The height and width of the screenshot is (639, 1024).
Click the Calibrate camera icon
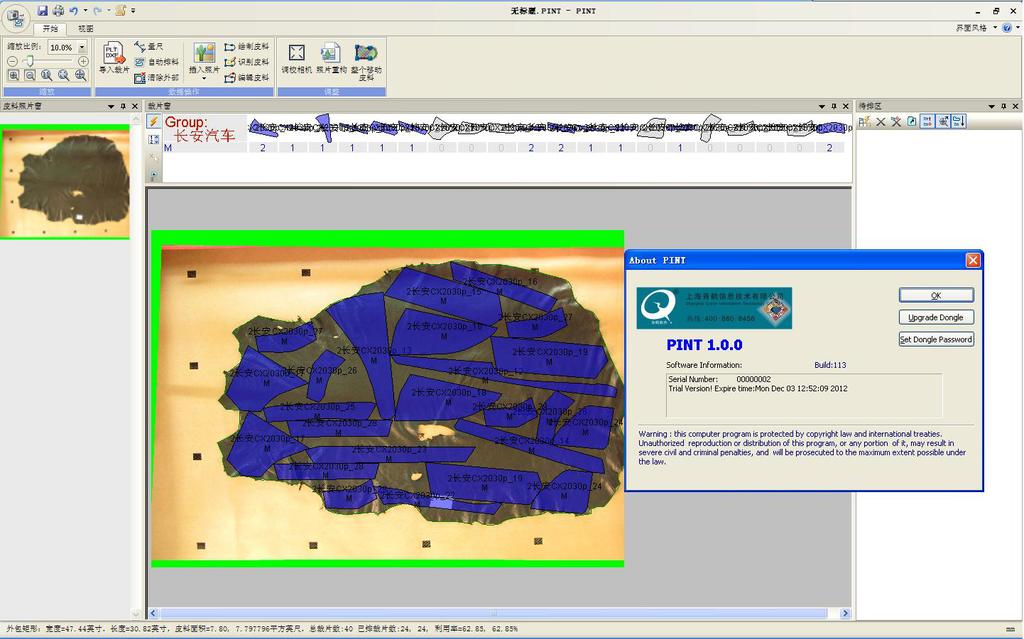click(x=296, y=59)
